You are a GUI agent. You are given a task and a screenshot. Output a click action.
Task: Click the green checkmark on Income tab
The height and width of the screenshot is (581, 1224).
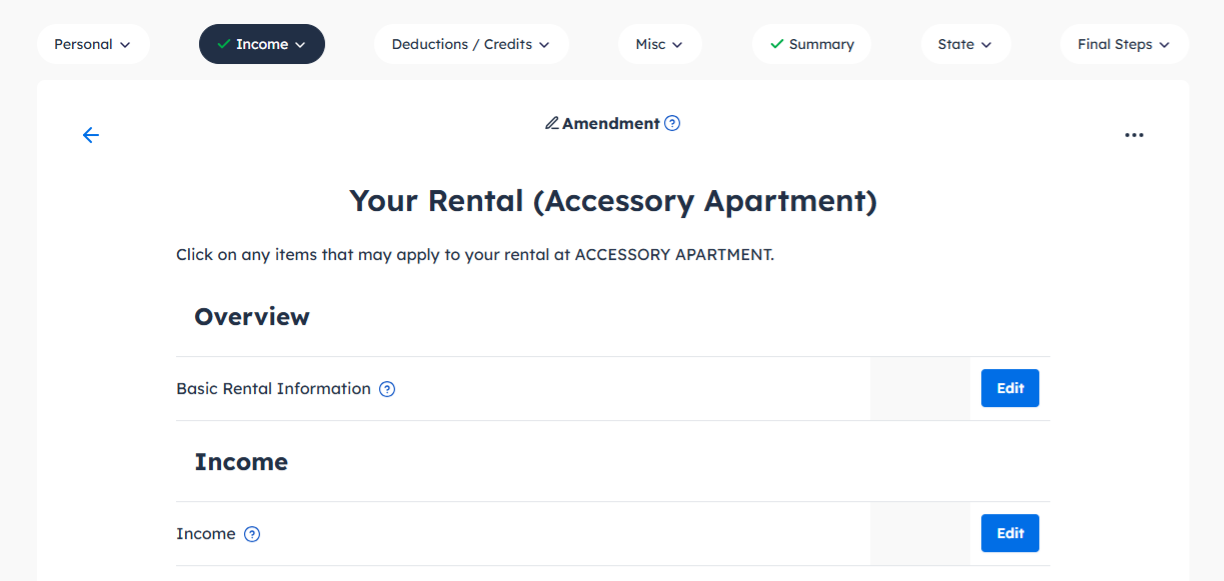pos(224,44)
